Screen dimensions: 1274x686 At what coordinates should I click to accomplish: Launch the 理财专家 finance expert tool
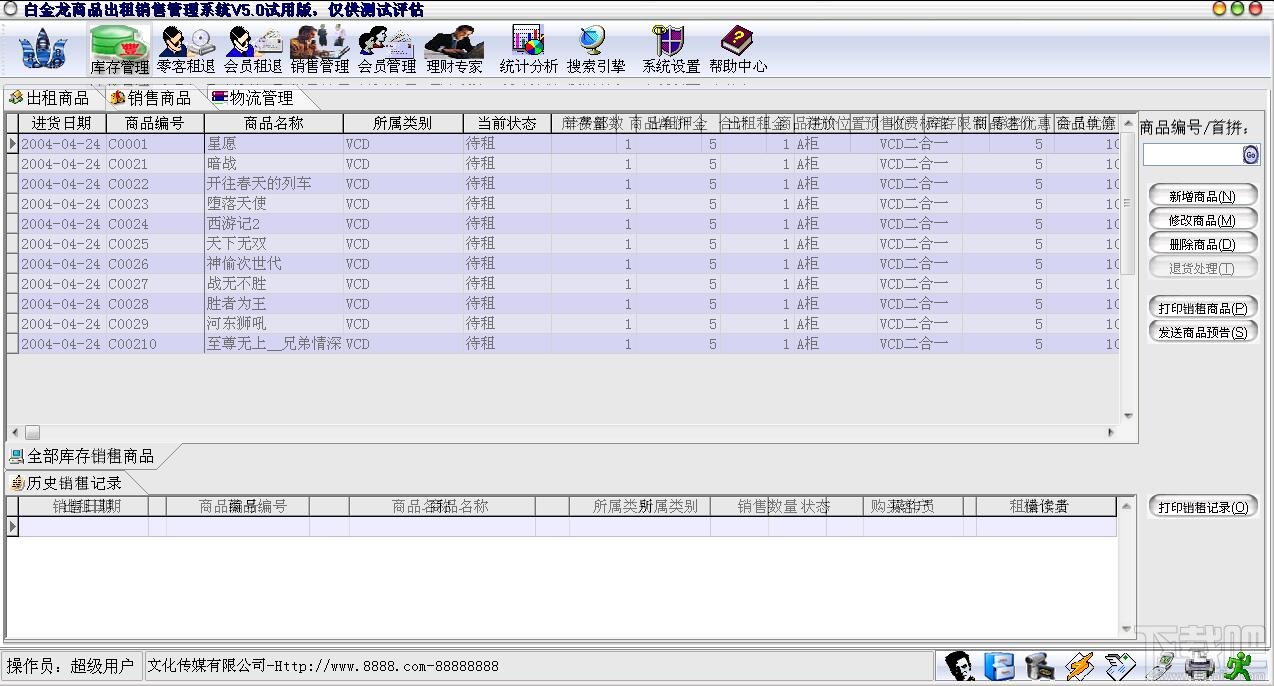click(x=453, y=48)
